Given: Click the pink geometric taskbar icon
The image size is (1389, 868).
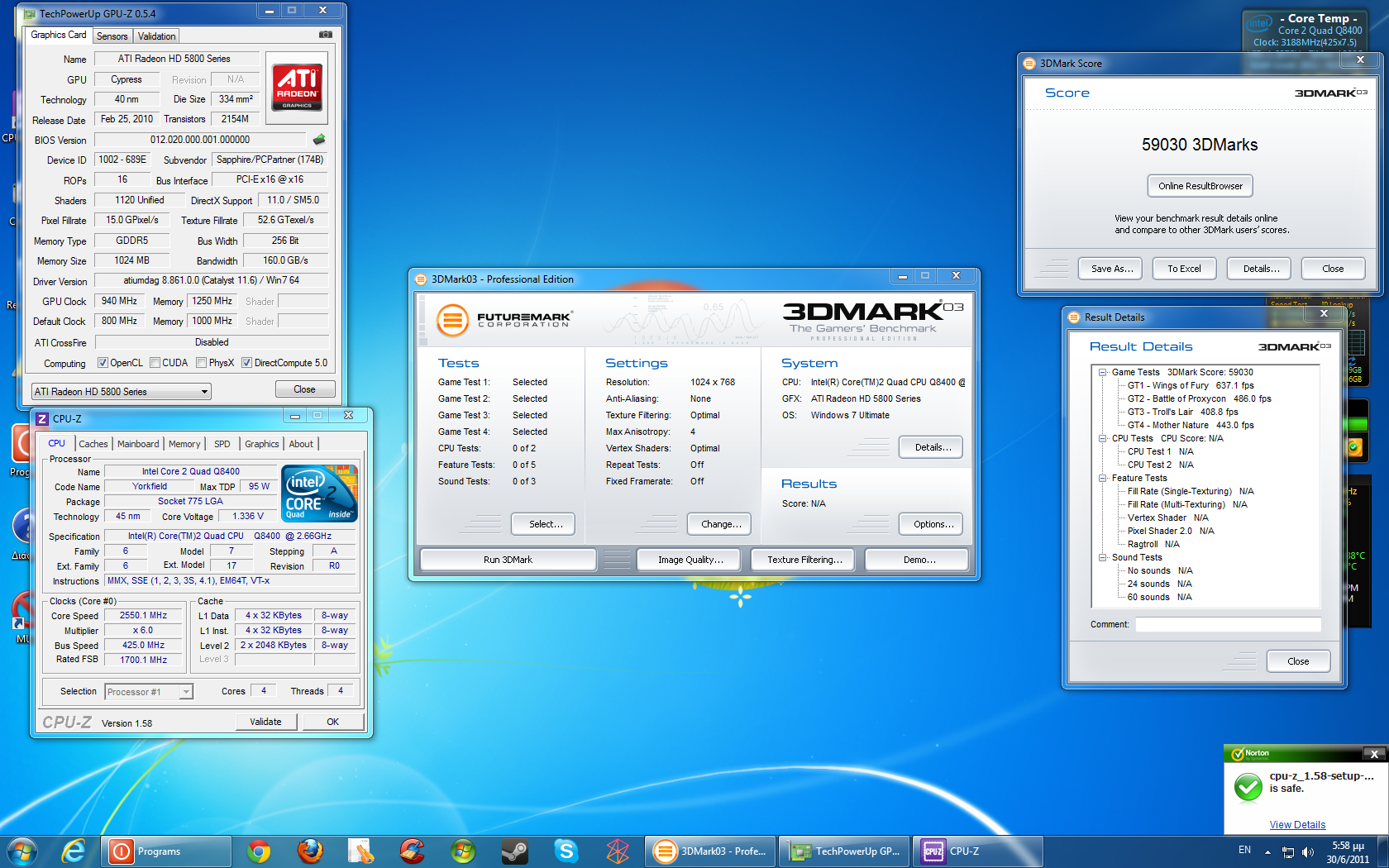Looking at the screenshot, I should [618, 851].
